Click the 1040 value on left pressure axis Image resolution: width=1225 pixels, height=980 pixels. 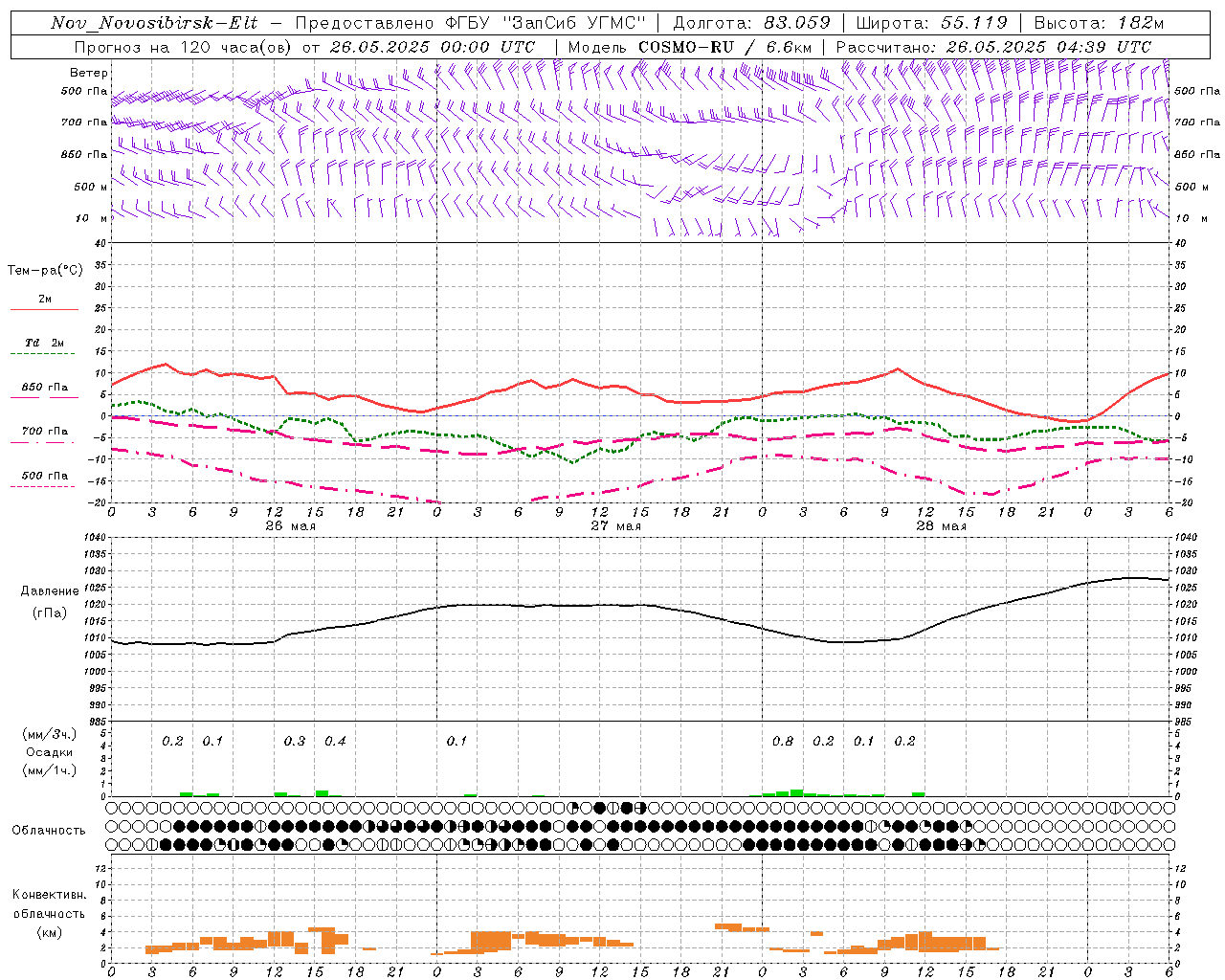pyautogui.click(x=94, y=537)
